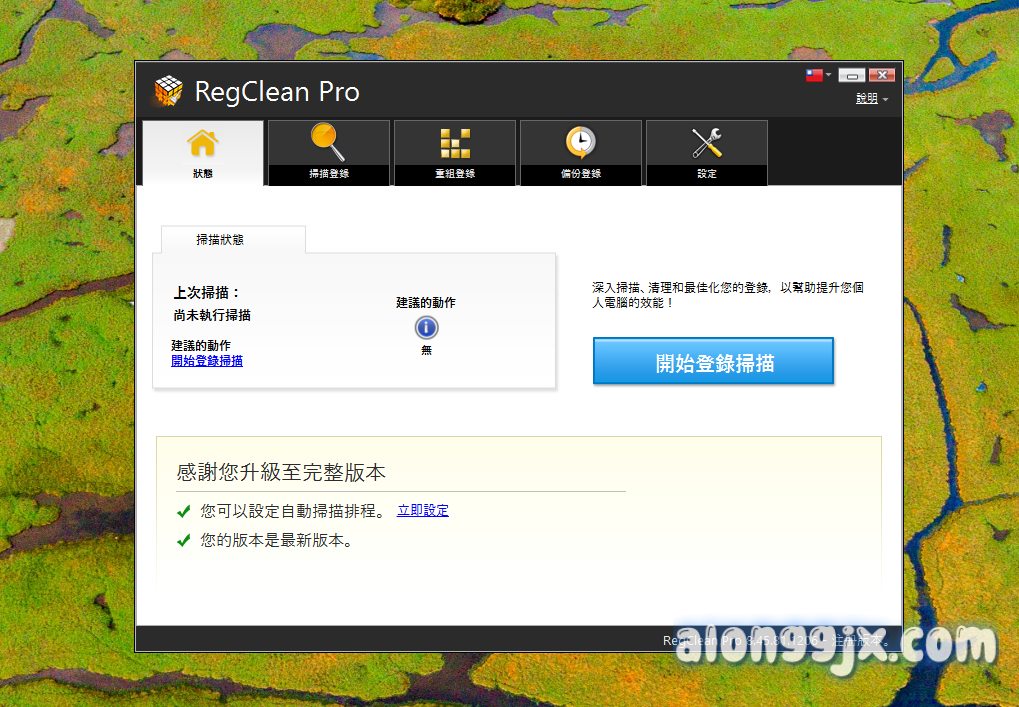
Task: Open 設定 wrench and screwdriver icon
Action: point(707,143)
